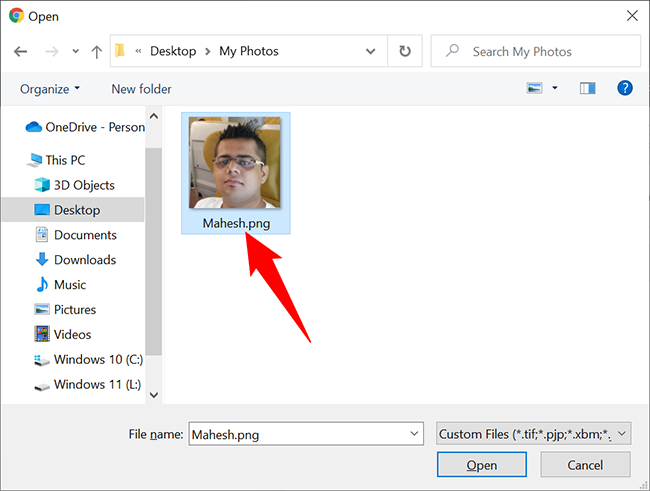The height and width of the screenshot is (491, 650).
Task: Click the Mahesh.png file name label
Action: coord(236,223)
